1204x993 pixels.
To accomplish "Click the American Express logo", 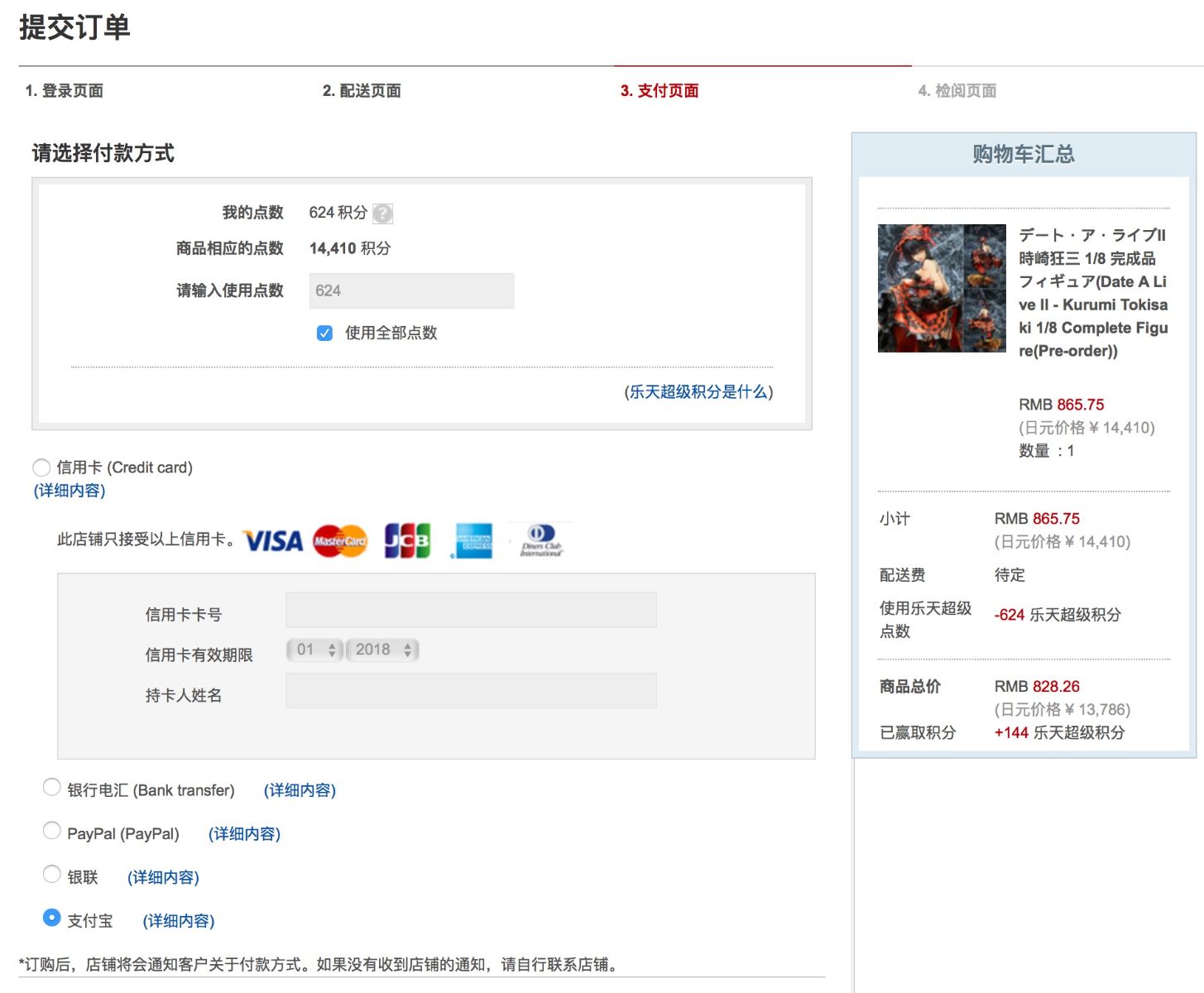I will tap(473, 541).
